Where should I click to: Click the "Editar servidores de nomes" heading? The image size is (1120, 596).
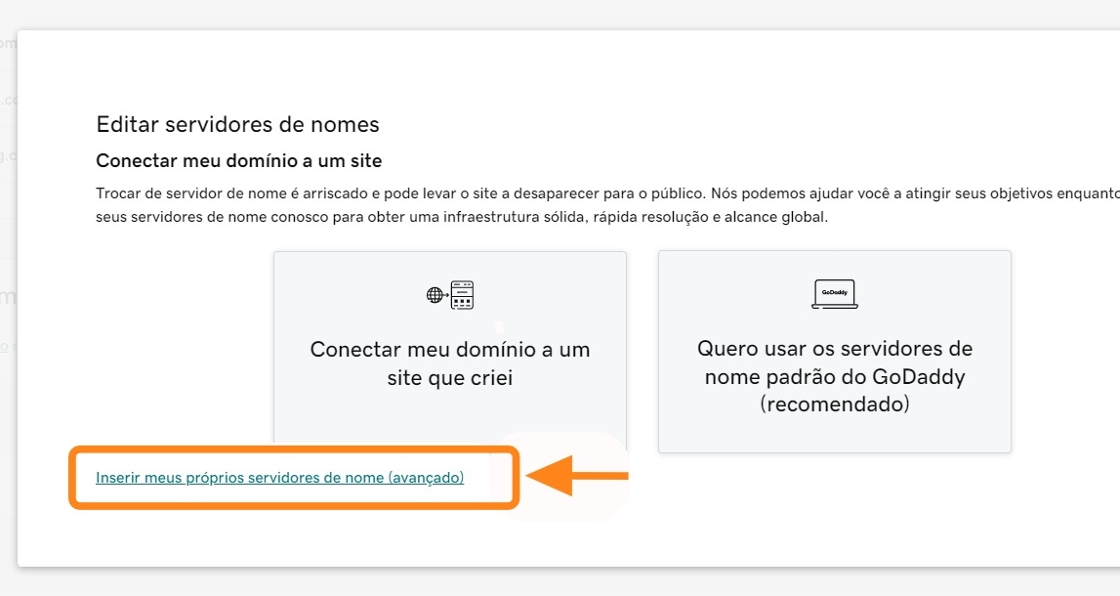coord(238,125)
